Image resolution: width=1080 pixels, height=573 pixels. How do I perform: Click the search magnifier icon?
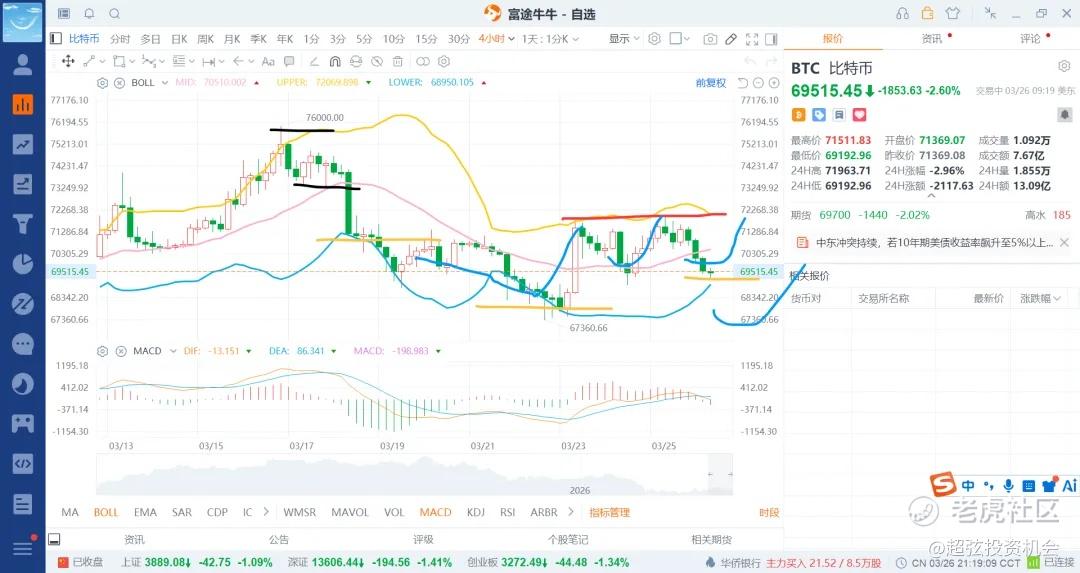click(x=114, y=14)
